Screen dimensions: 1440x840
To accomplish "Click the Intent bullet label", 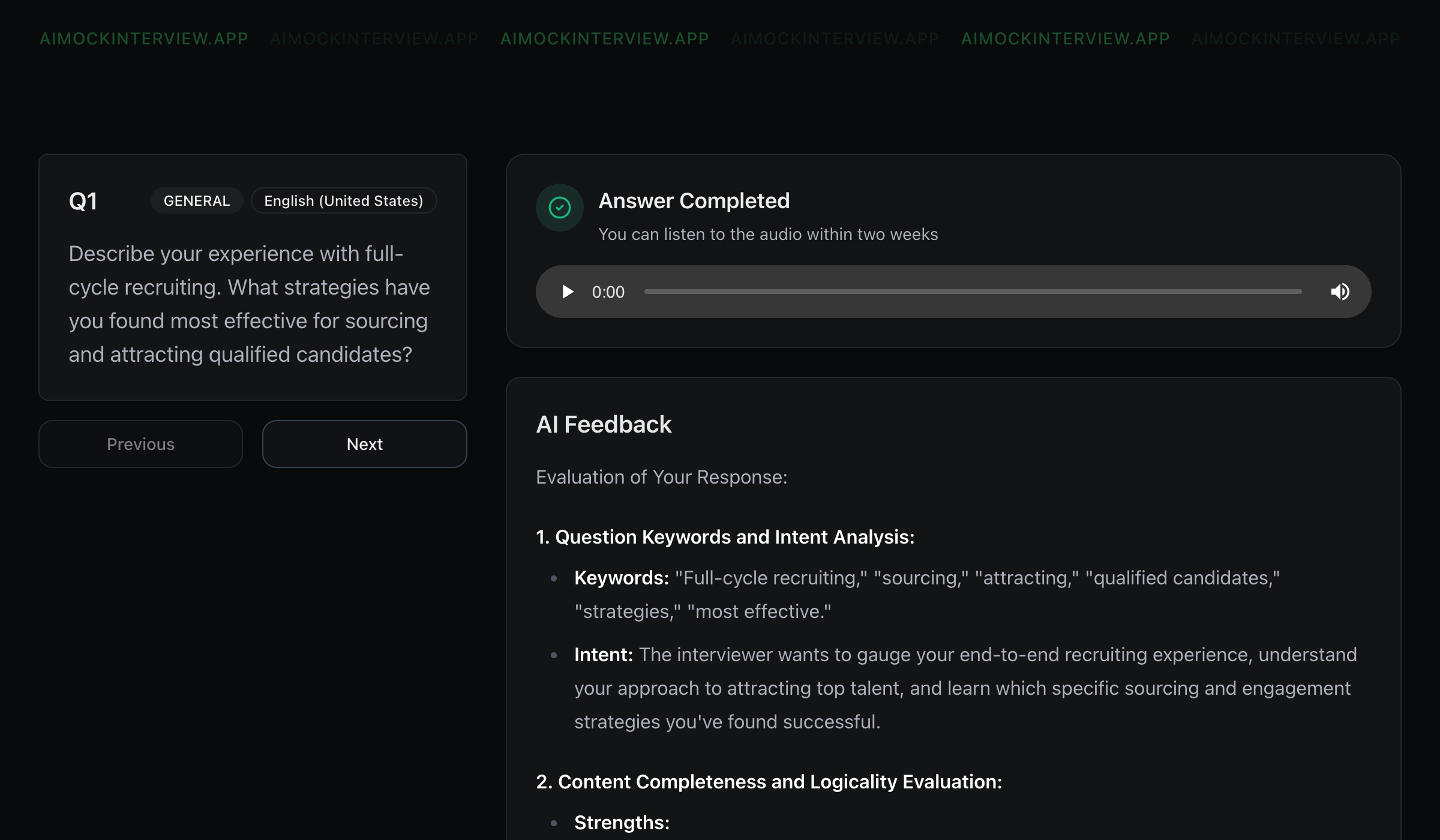I will pos(603,655).
